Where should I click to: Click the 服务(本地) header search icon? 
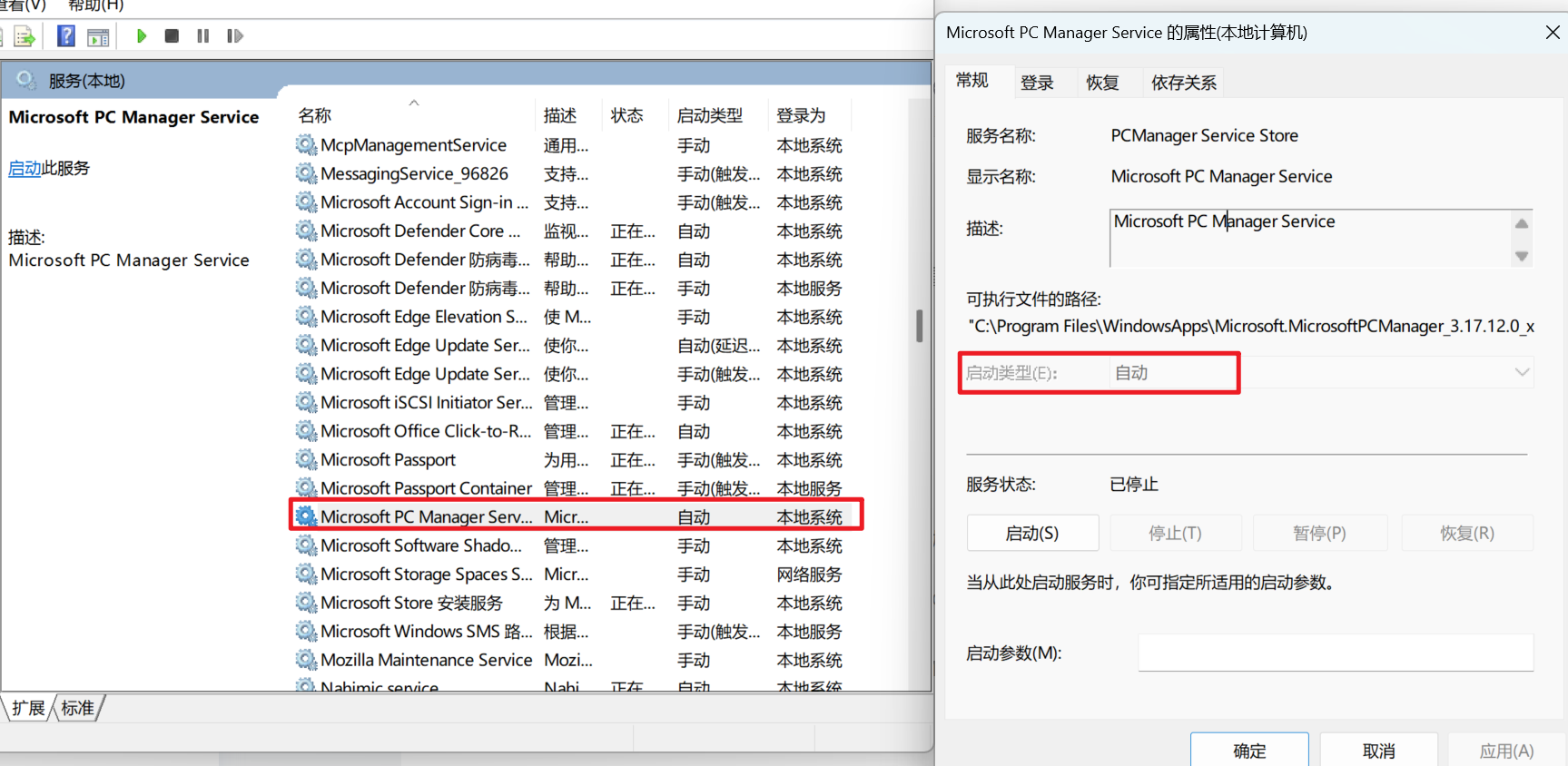click(x=26, y=80)
